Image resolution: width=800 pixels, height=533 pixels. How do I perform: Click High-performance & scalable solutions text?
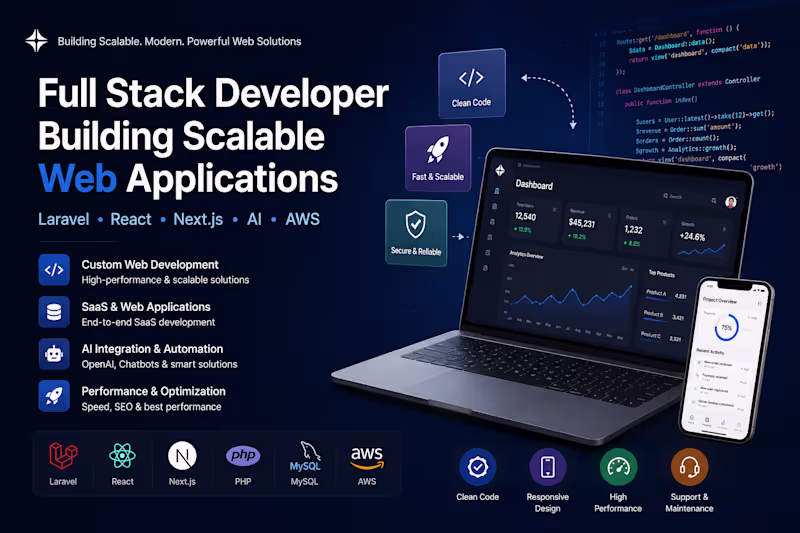tap(165, 280)
